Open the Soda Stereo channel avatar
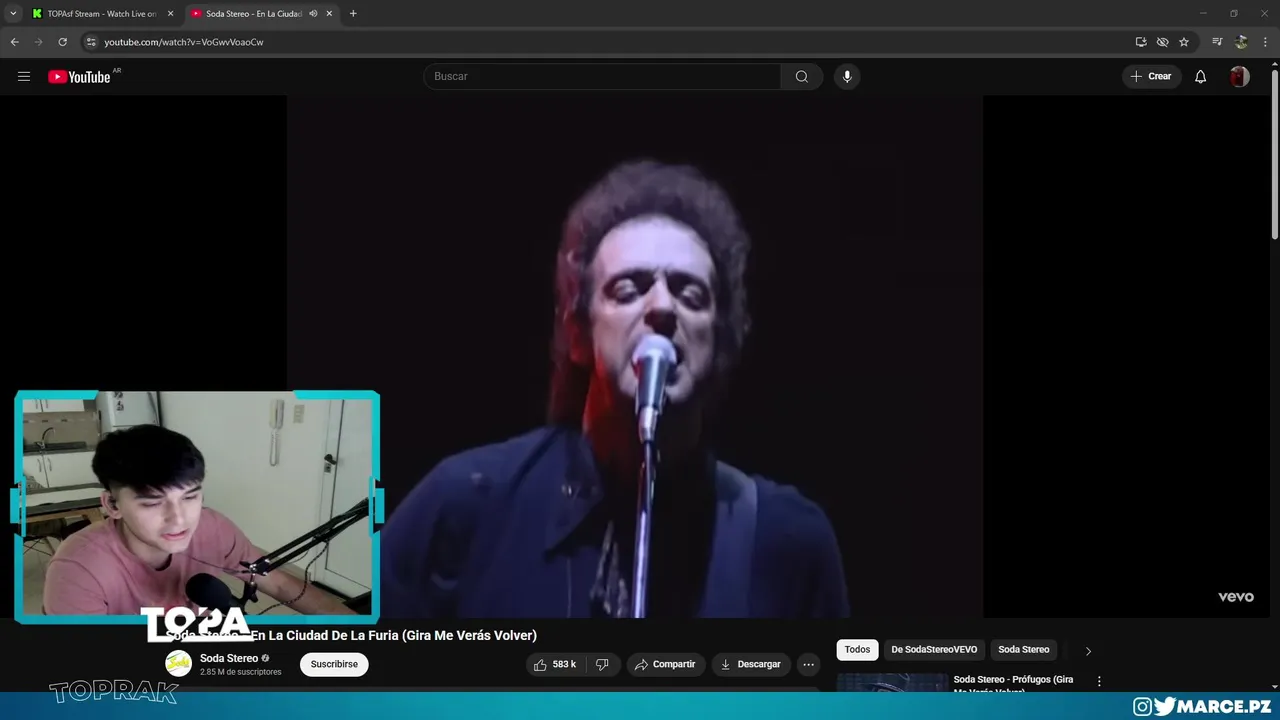Screen dimensions: 1280x720 pyautogui.click(x=178, y=664)
